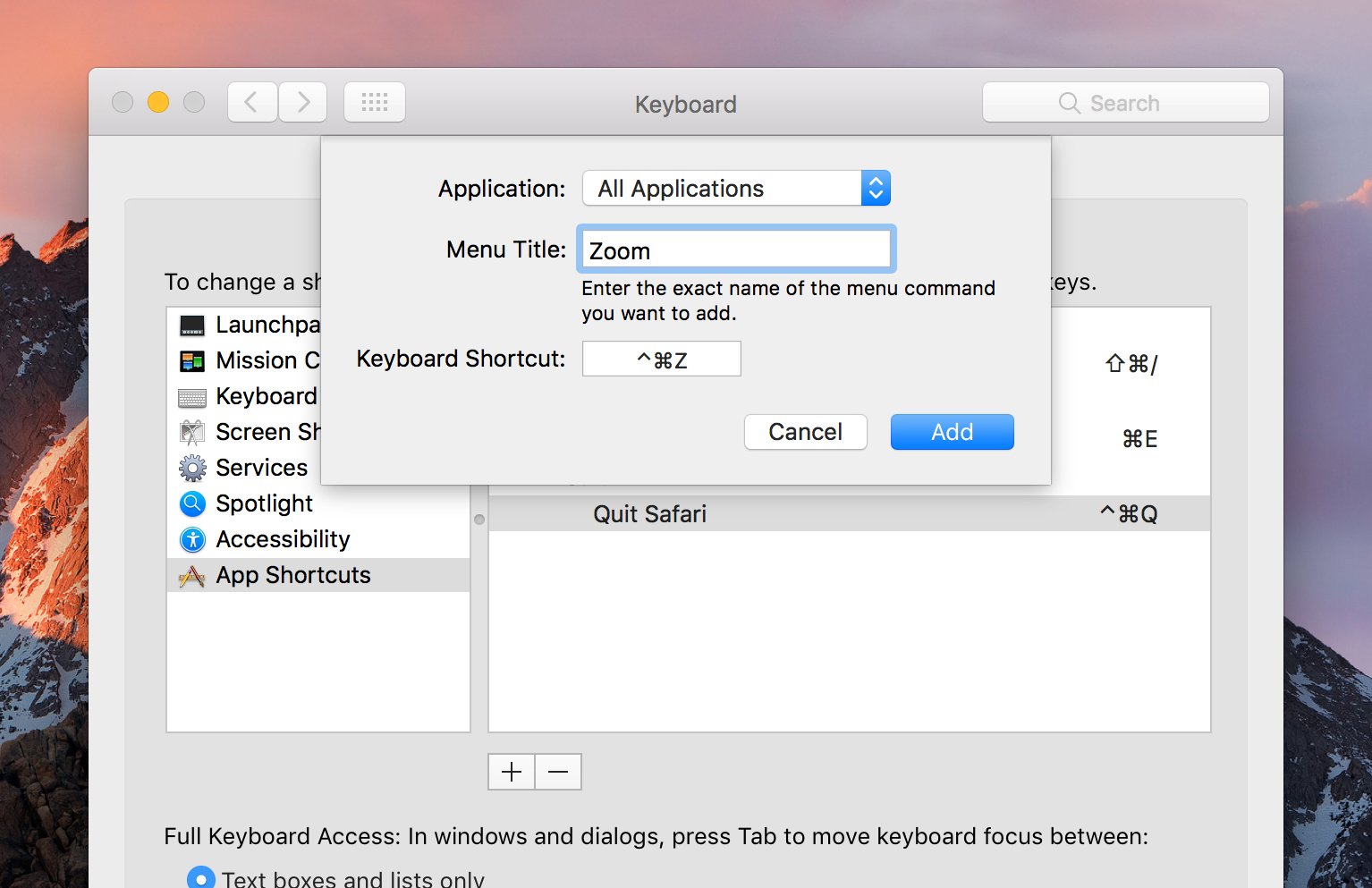Image resolution: width=1372 pixels, height=888 pixels.
Task: Select the Text boxes and lists only option
Action: coord(200,877)
